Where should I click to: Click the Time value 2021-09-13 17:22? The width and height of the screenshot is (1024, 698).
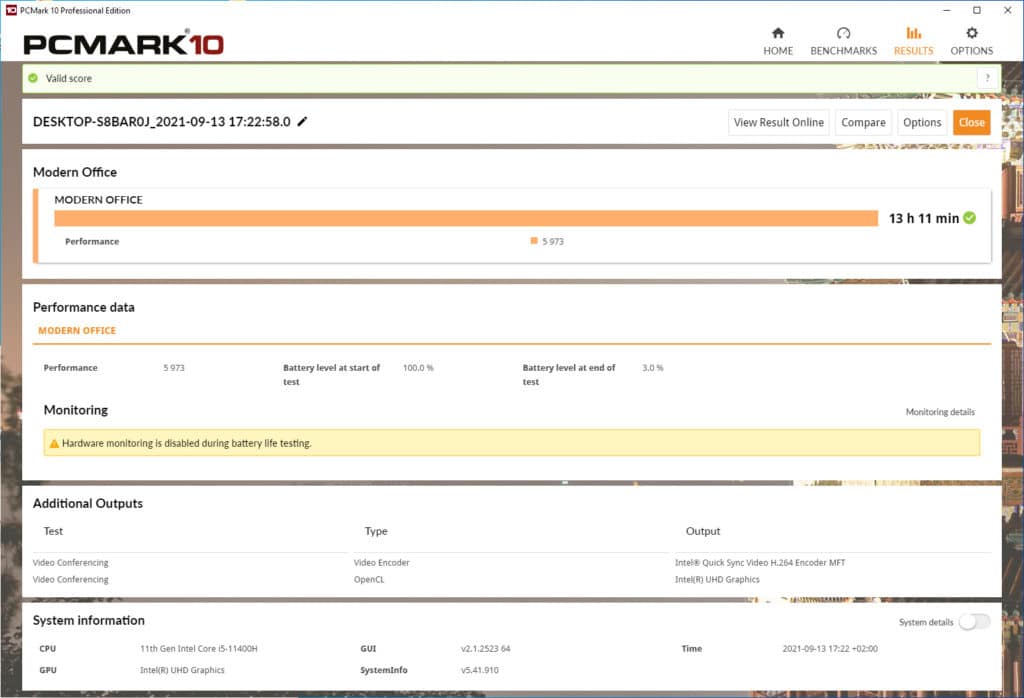[x=830, y=649]
